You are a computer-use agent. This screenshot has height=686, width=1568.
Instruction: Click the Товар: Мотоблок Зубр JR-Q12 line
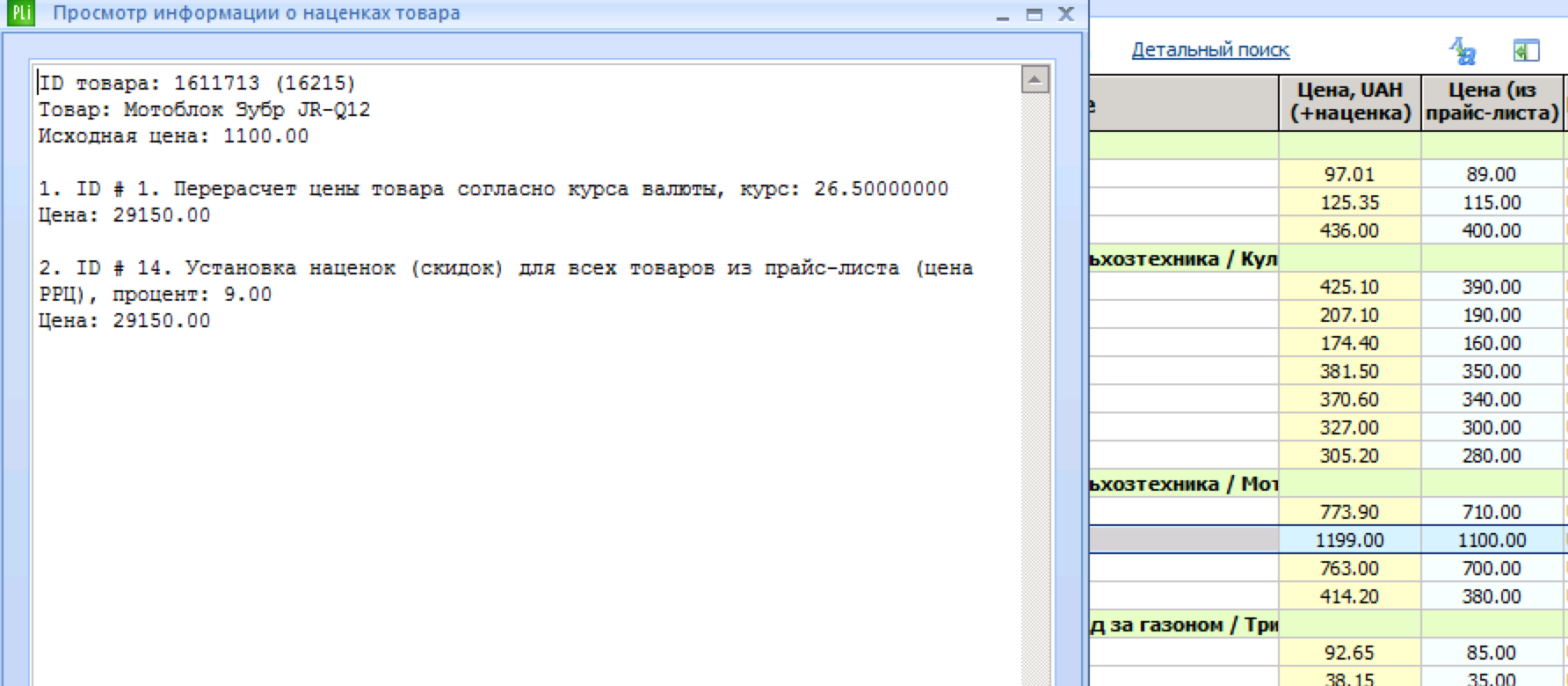coord(204,110)
